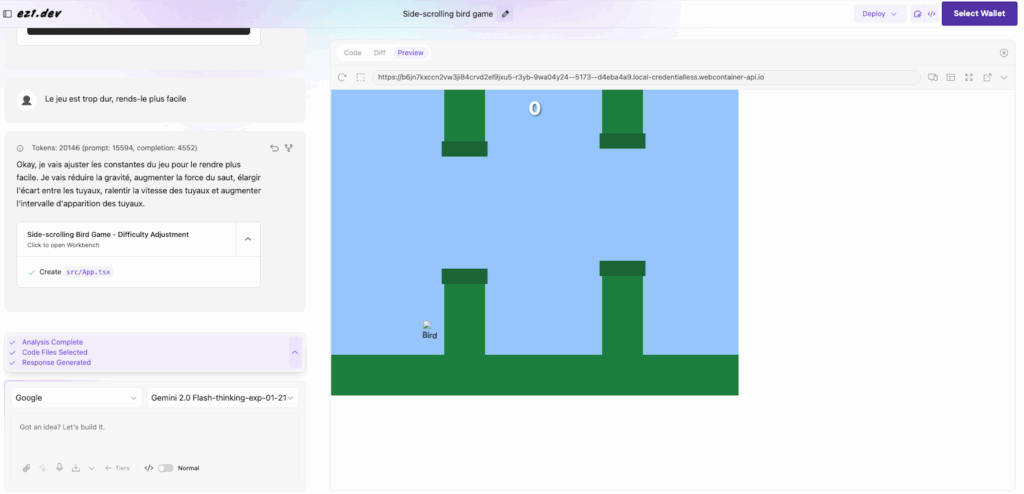The image size is (1024, 494).
Task: Switch to the Code tab
Action: pyautogui.click(x=352, y=53)
